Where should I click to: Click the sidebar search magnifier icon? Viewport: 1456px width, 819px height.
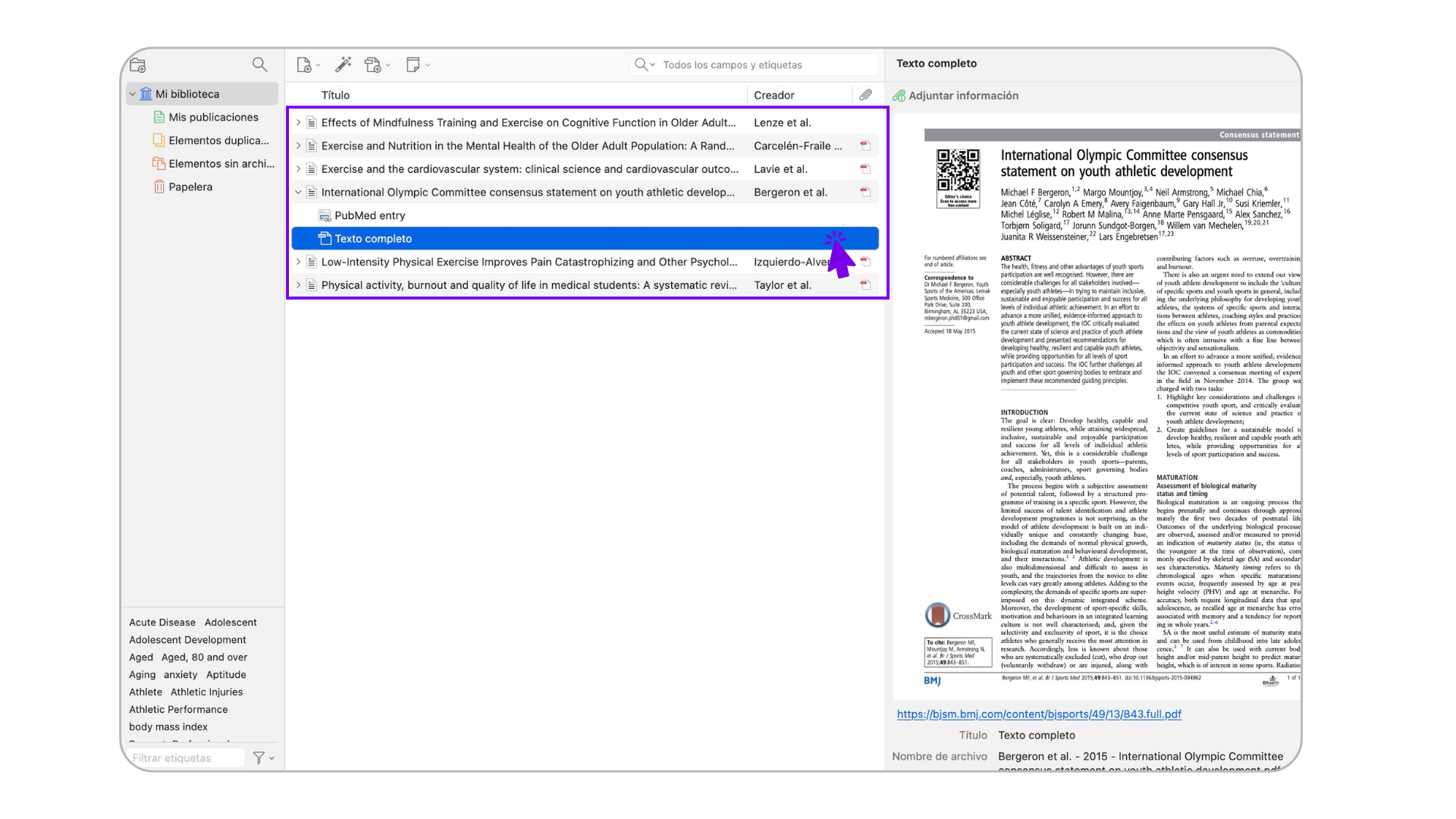tap(259, 65)
